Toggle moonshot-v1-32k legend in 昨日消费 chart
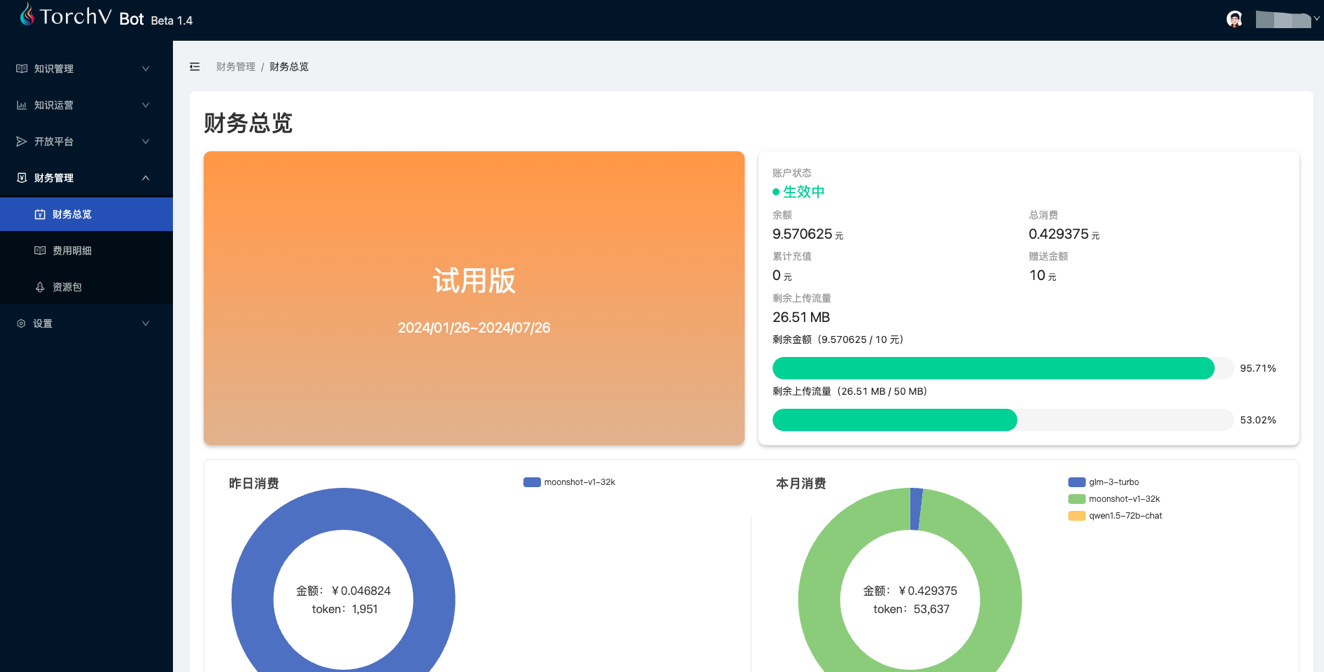The height and width of the screenshot is (672, 1324). click(569, 482)
